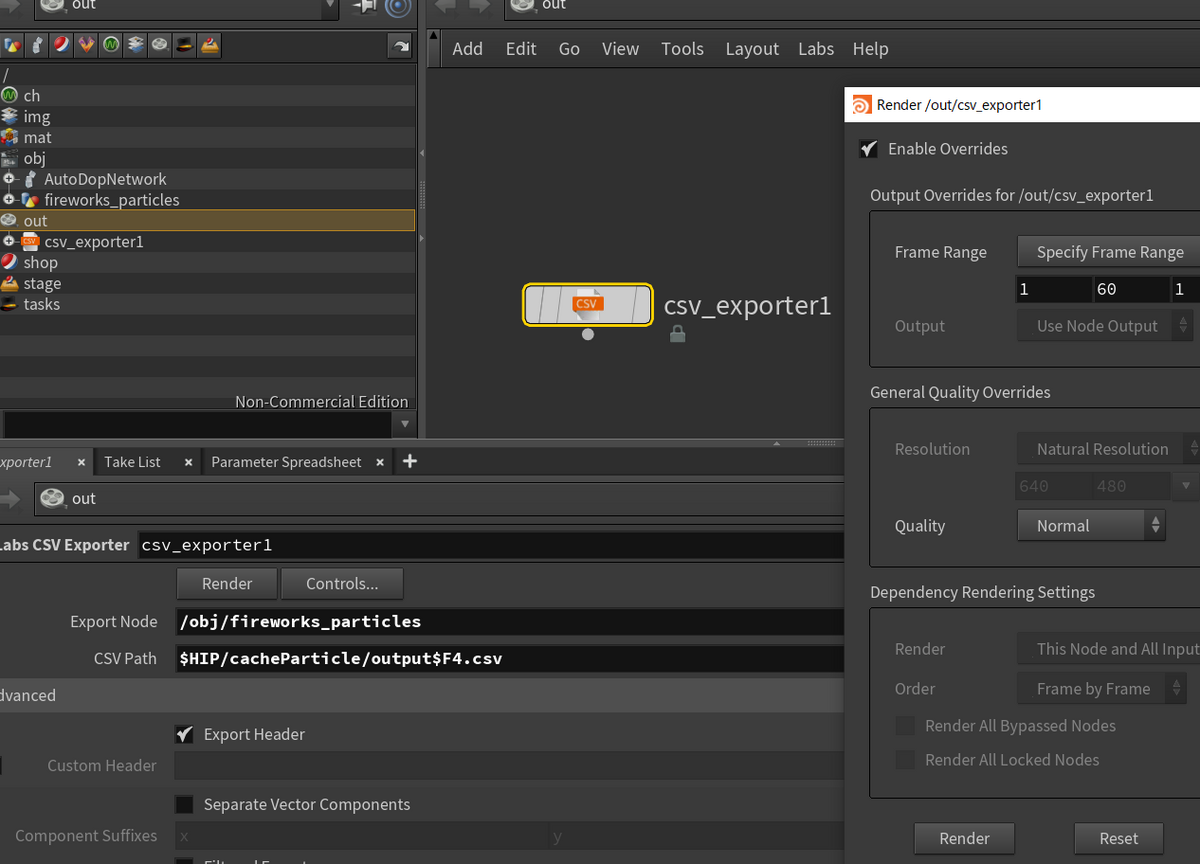Screen dimensions: 1200x864
Task: Check Render All Locked Nodes
Action: tap(905, 760)
